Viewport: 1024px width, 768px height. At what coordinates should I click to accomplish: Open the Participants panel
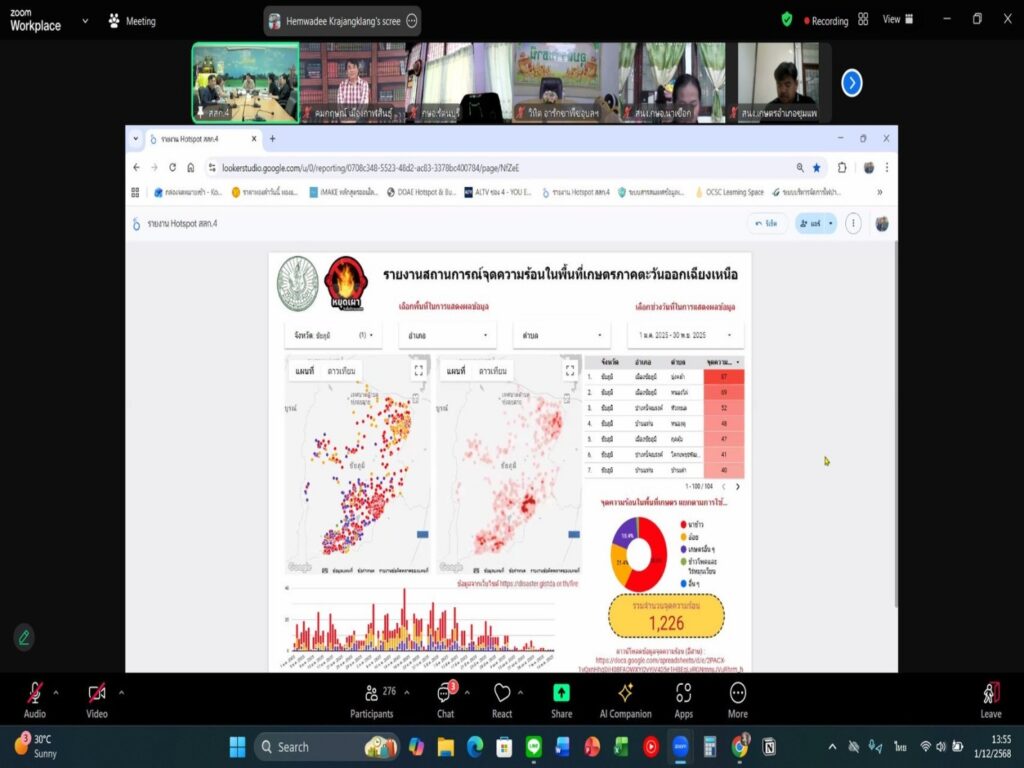[x=371, y=694]
